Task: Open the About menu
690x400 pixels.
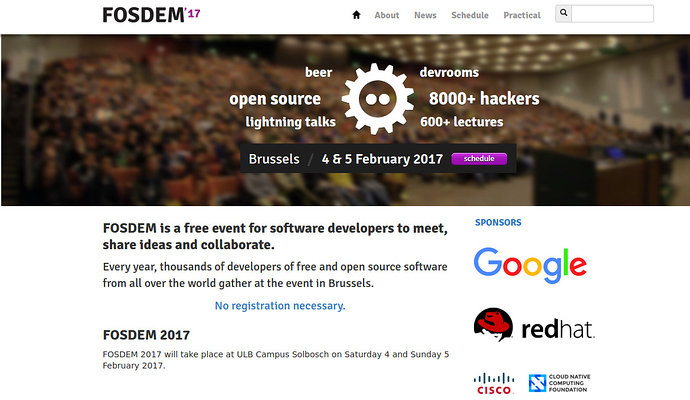Action: [x=387, y=15]
